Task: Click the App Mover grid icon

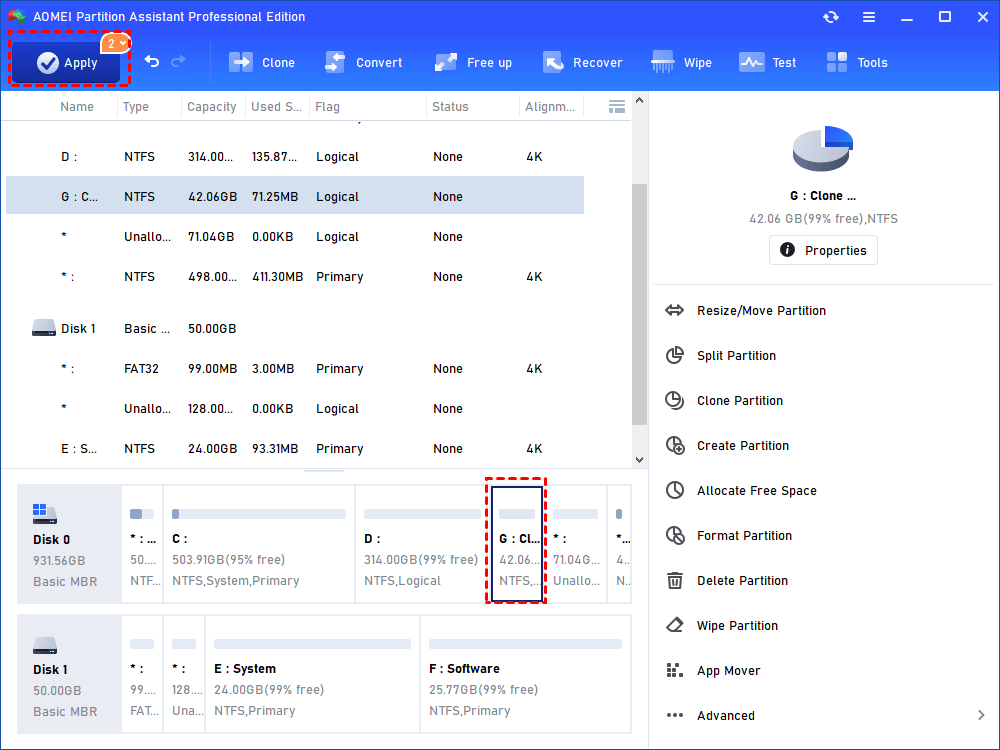Action: pos(675,670)
